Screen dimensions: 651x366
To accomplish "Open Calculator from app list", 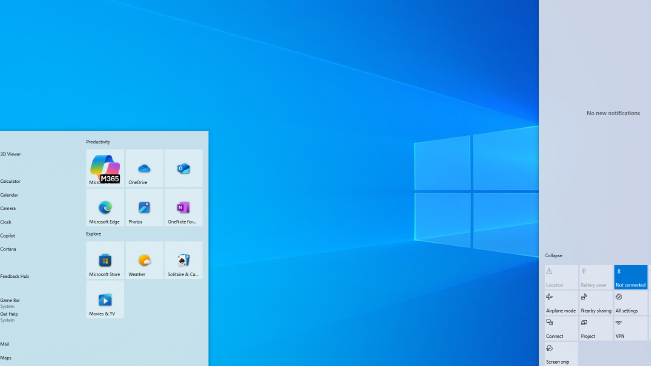I will click(x=10, y=181).
